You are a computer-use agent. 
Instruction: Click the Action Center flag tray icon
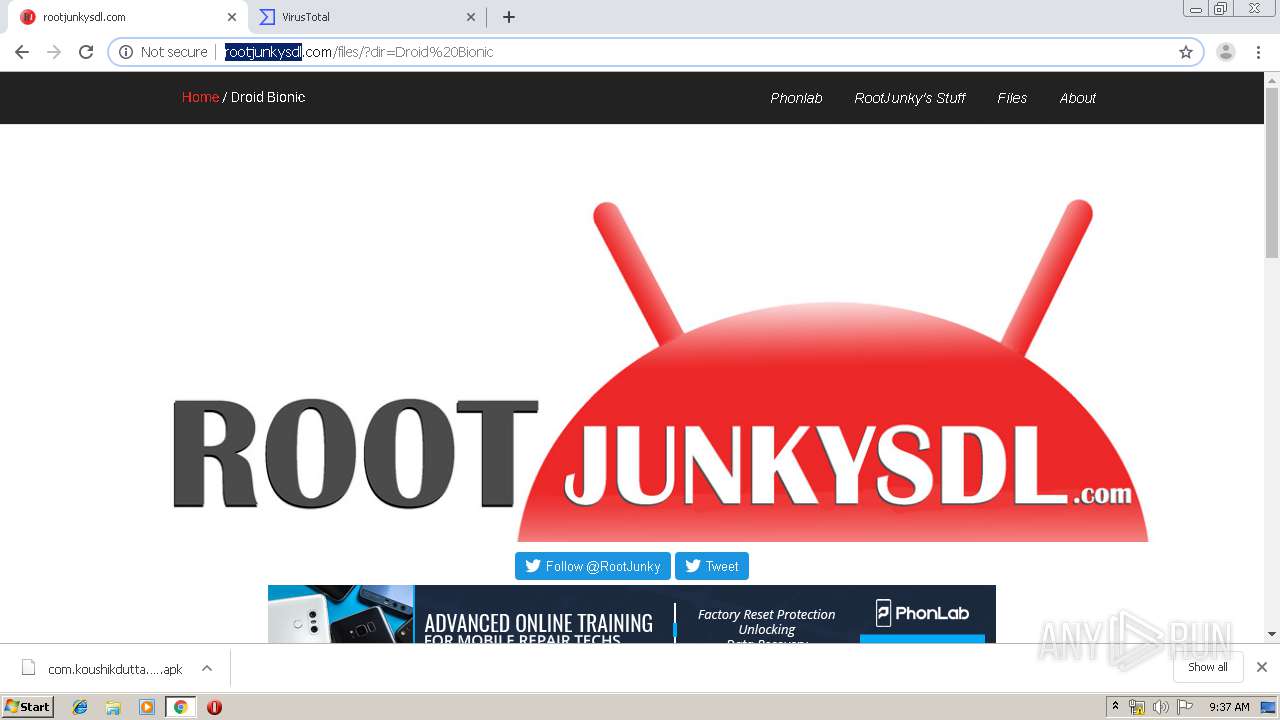1185,707
